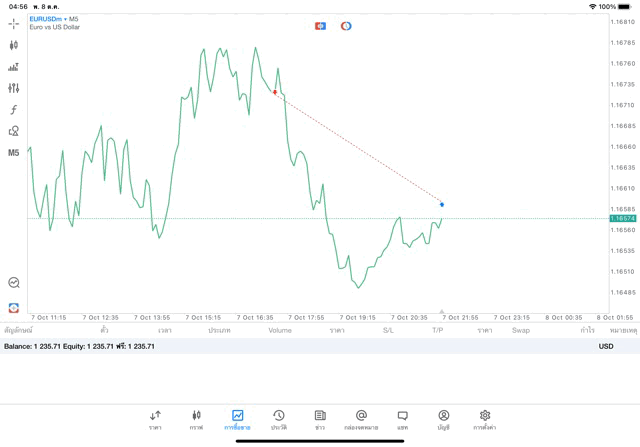This screenshot has width=640, height=447.
Task: Activate the crosshair cursor tool
Action: [x=13, y=22]
